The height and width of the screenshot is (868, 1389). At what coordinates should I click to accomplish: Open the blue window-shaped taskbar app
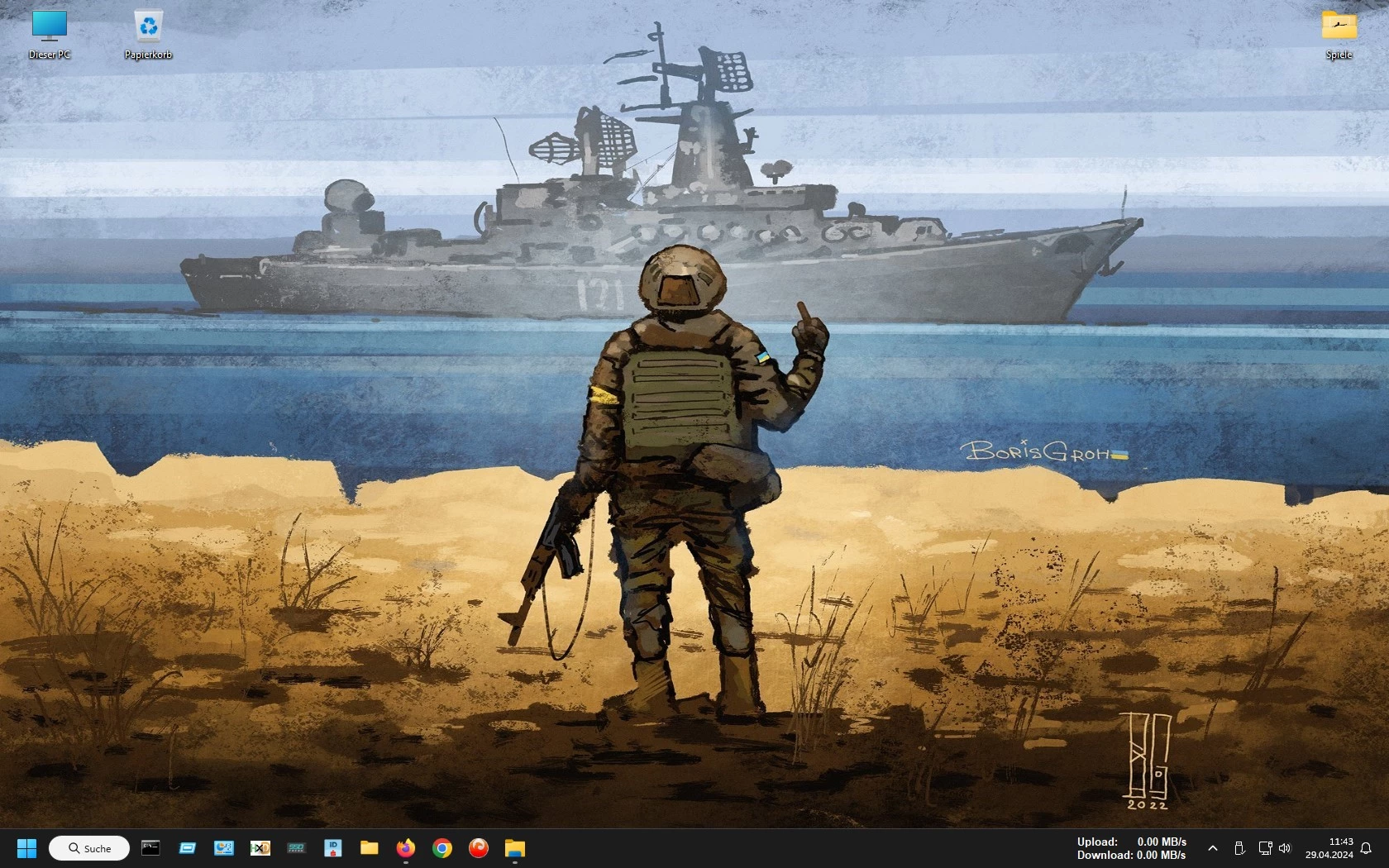188,847
